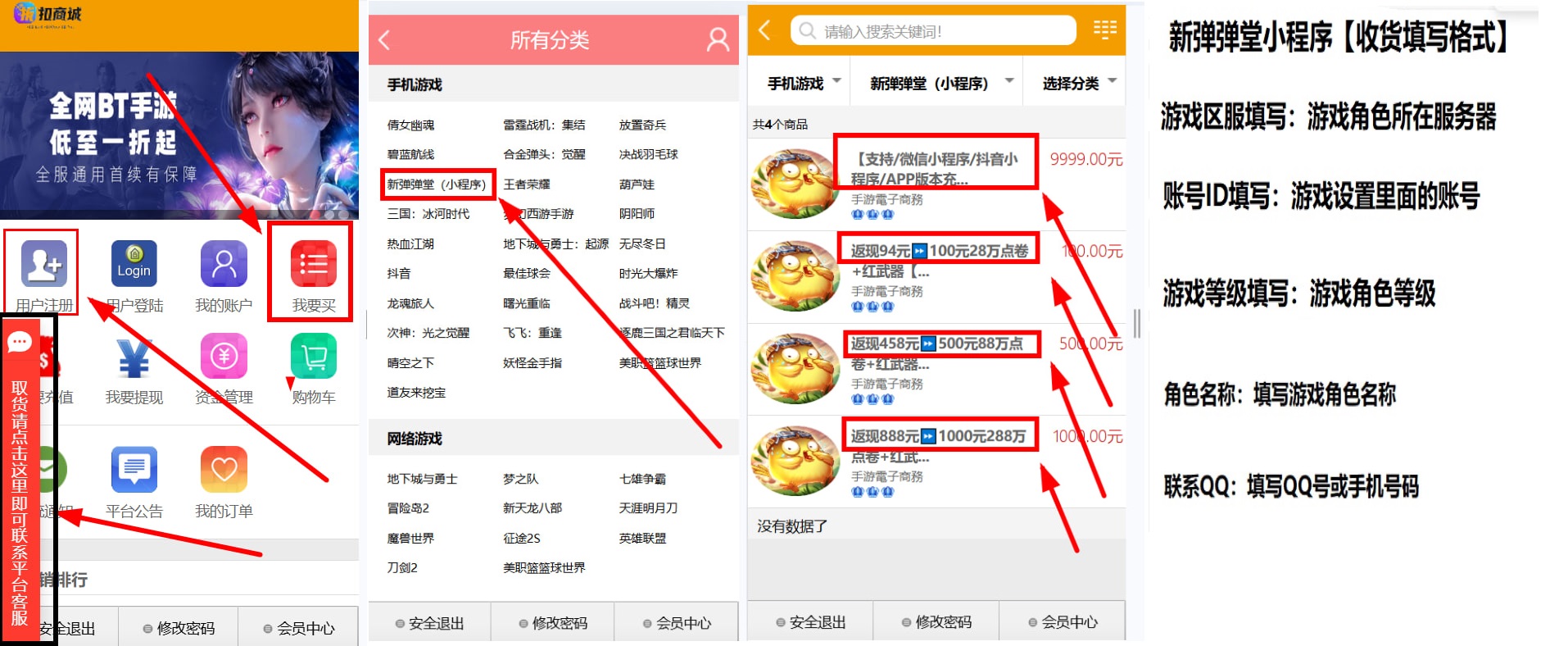The image size is (1568, 646).
Task: Open the 我要提现 yen withdrawal icon
Action: [x=134, y=357]
